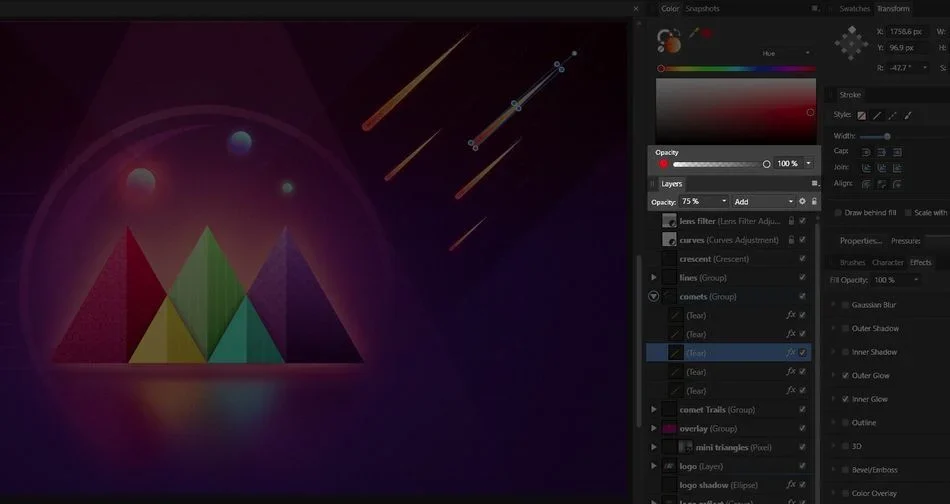Open the Color panel options menu icon
The height and width of the screenshot is (504, 950).
point(815,8)
